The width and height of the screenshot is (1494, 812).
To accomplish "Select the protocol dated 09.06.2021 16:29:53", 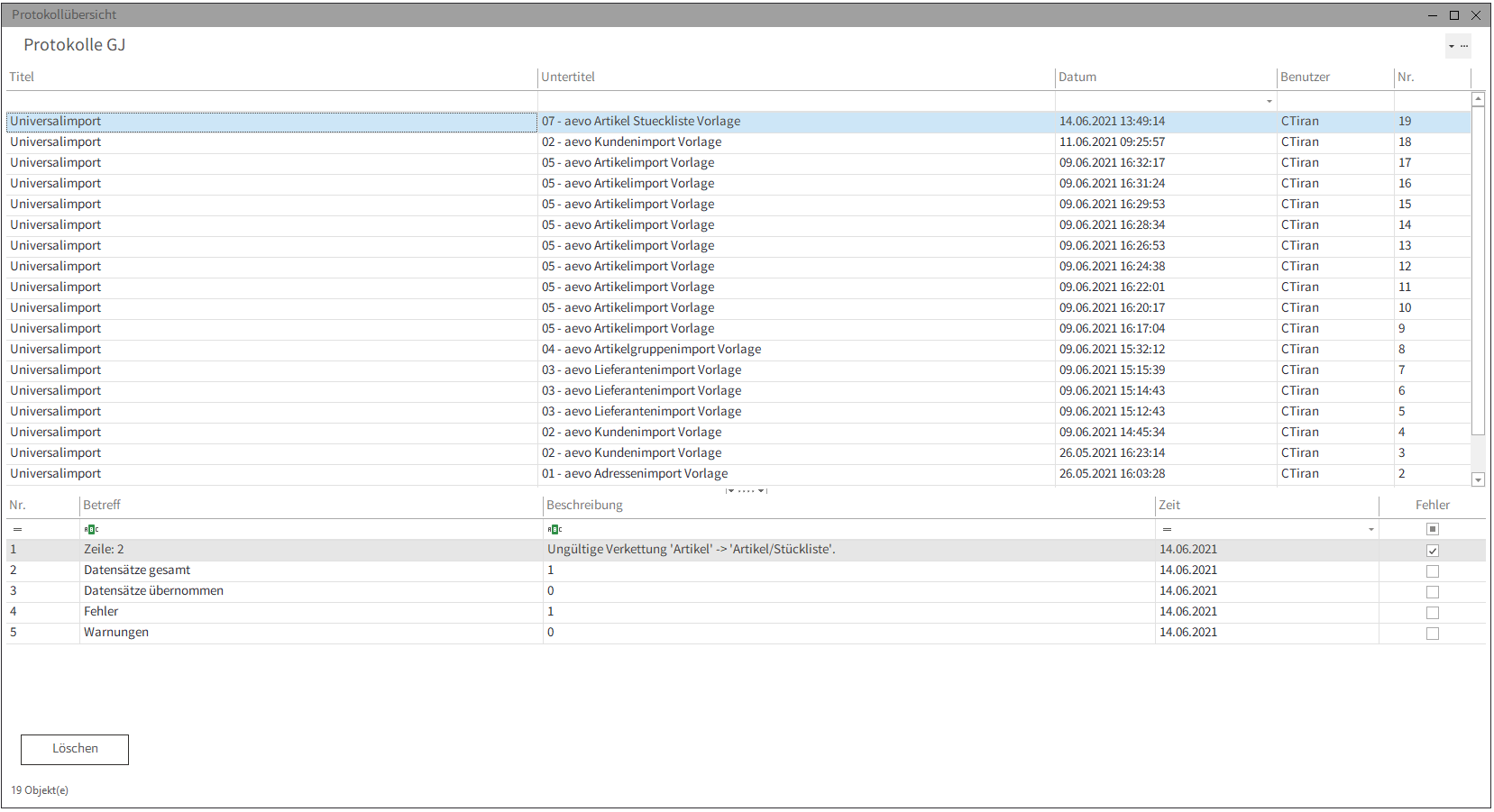I will click(738, 205).
